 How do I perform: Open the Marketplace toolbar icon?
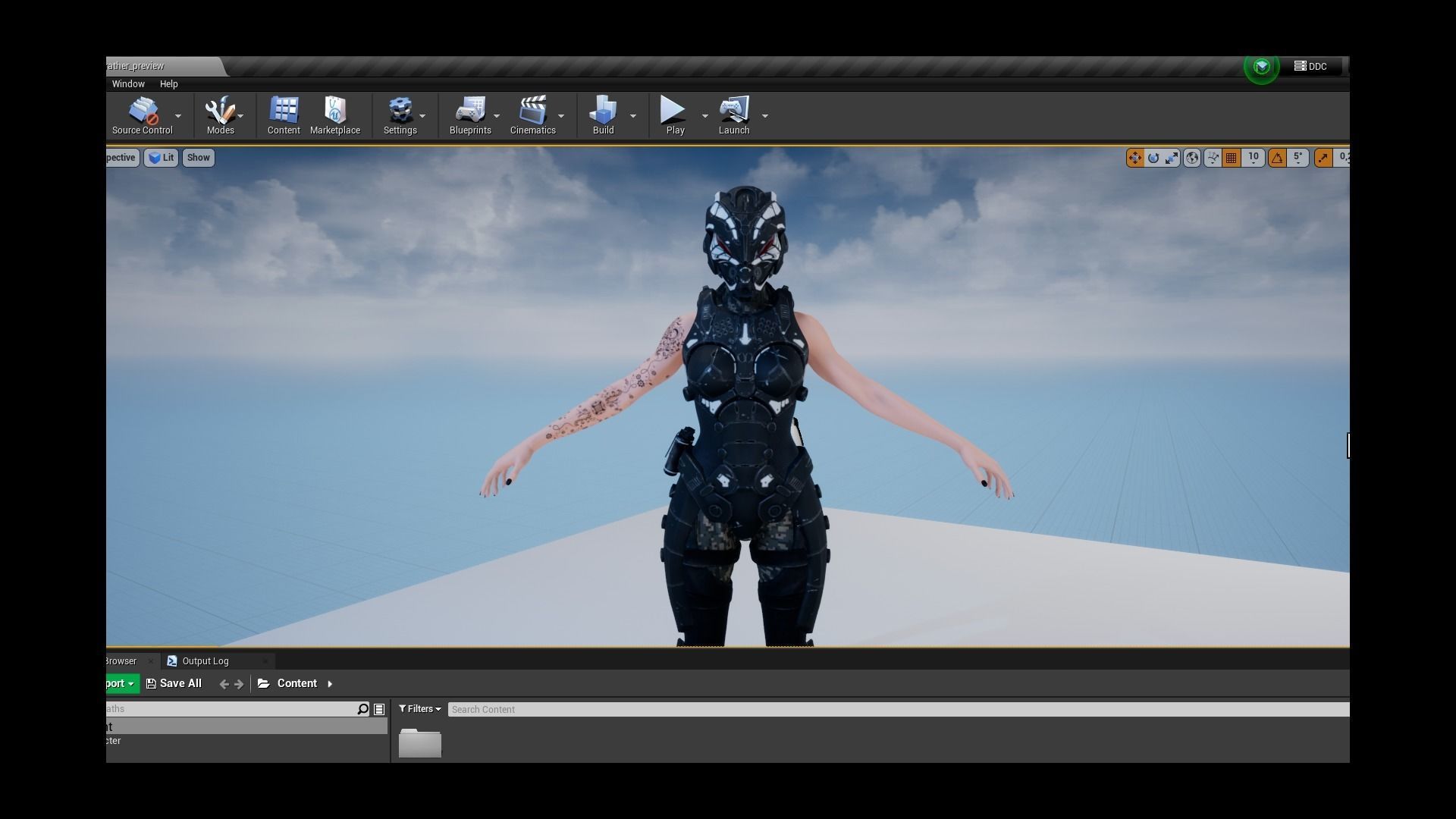point(334,115)
